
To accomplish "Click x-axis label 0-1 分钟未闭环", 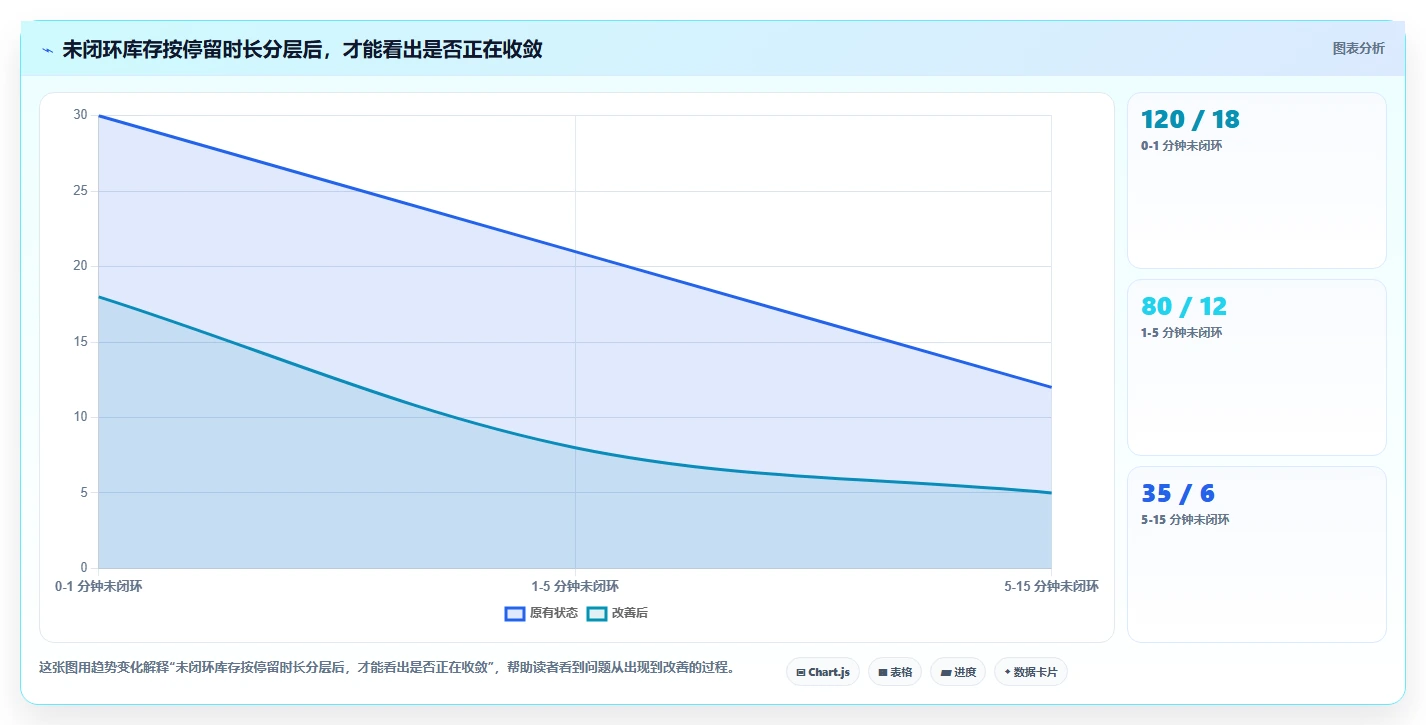I will (x=99, y=587).
